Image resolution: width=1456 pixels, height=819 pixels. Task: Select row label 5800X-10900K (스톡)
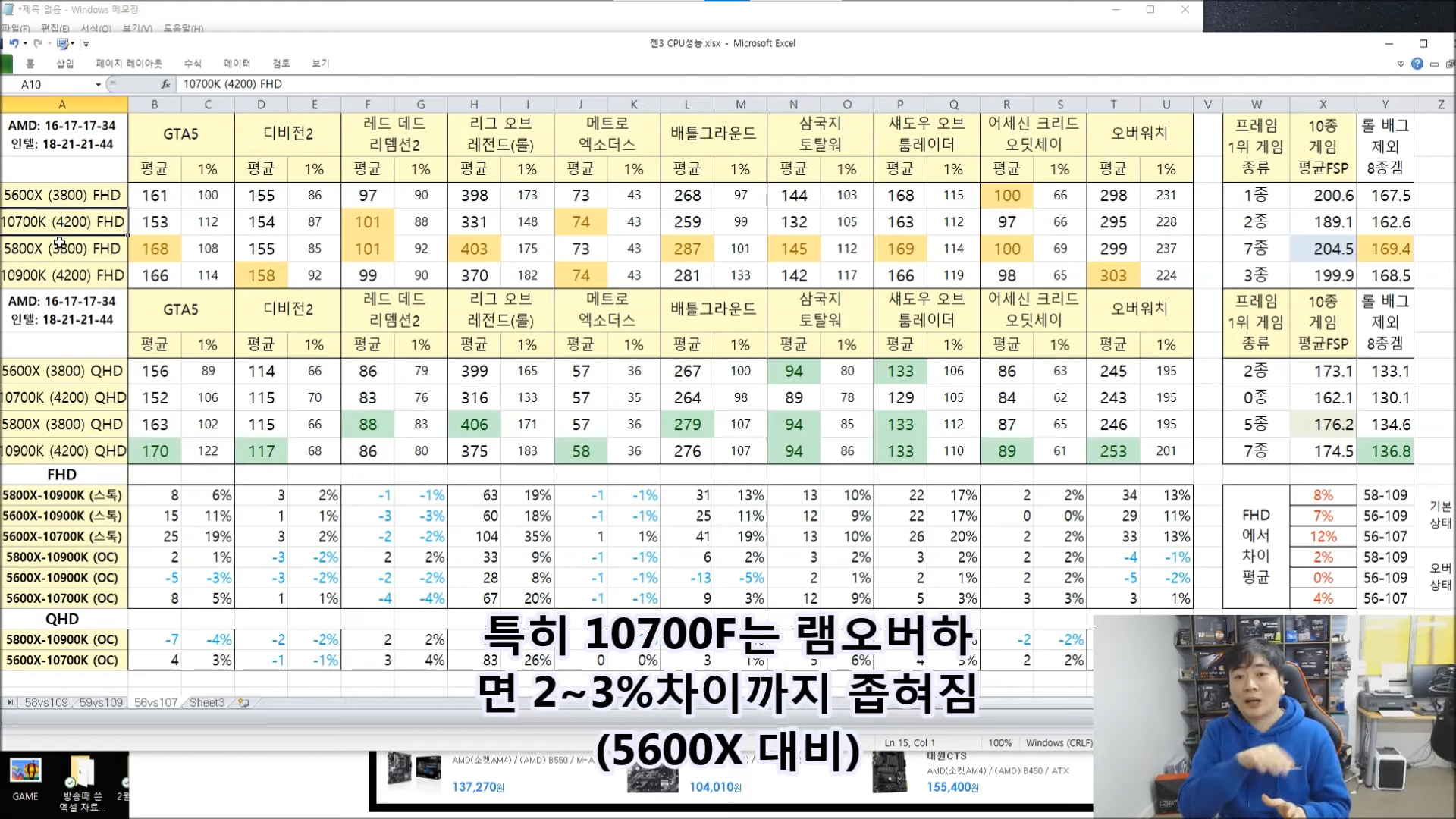click(x=63, y=495)
